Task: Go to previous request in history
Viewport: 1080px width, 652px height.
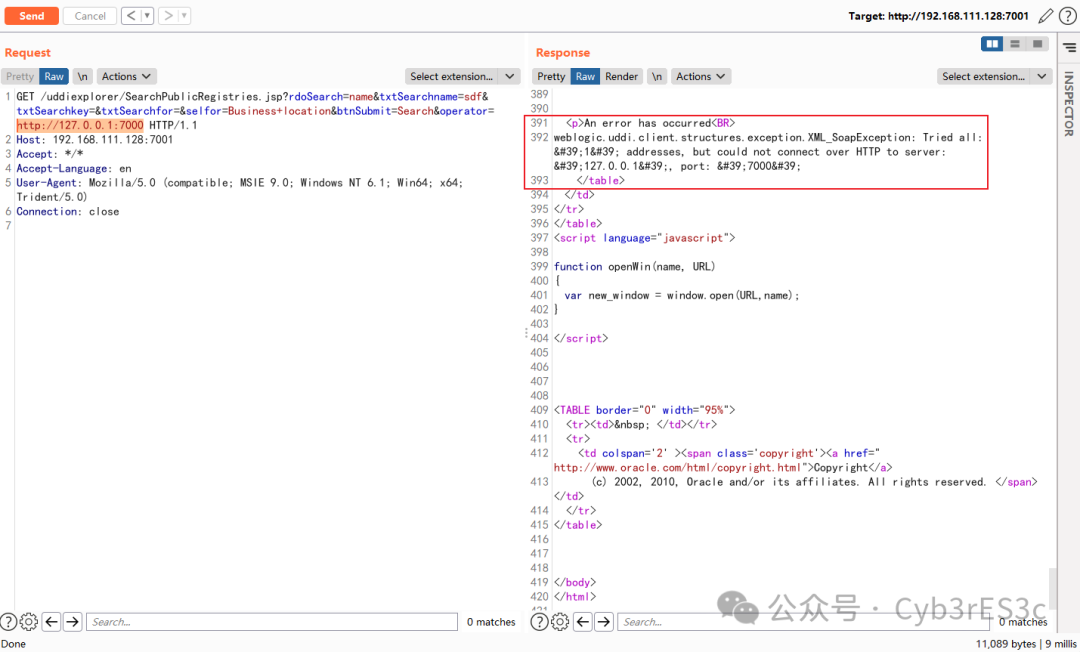Action: (x=131, y=16)
